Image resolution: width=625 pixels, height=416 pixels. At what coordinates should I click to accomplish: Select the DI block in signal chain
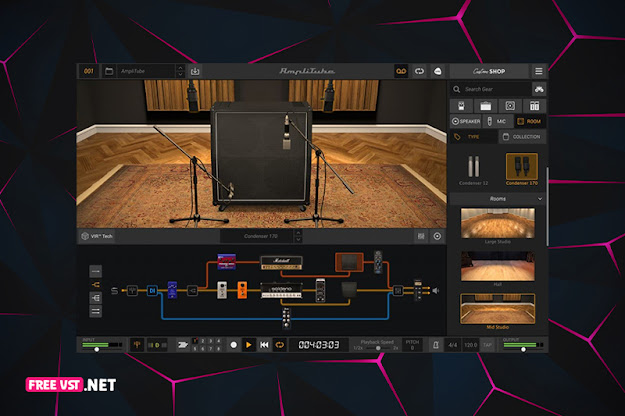[152, 290]
